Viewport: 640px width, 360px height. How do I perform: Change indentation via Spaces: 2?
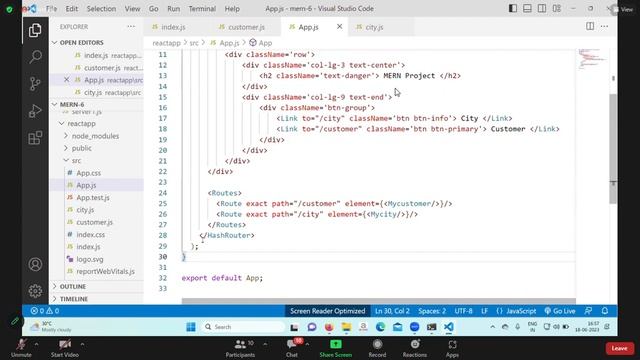pos(432,311)
